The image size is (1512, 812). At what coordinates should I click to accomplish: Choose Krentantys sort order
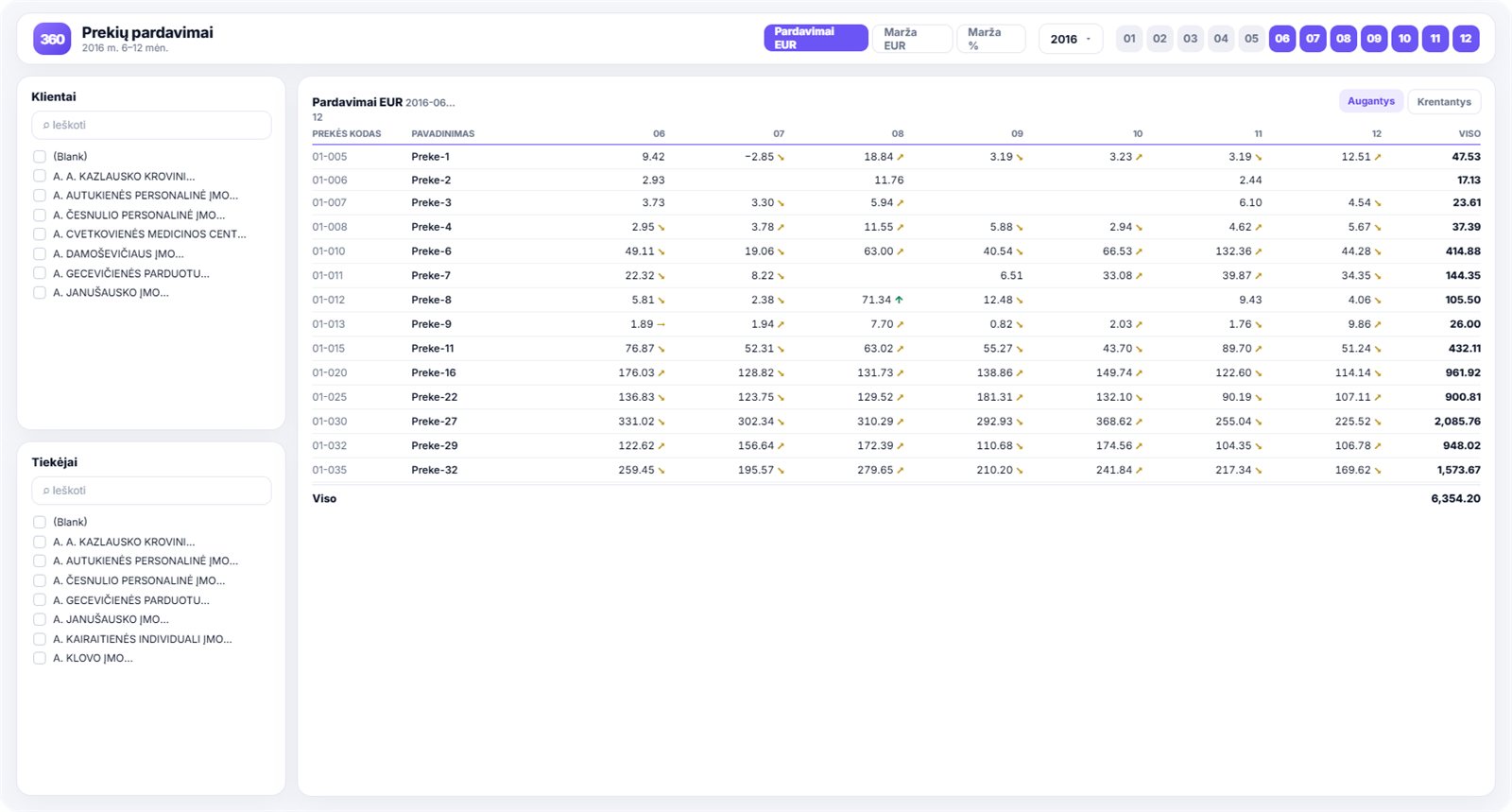pyautogui.click(x=1444, y=101)
